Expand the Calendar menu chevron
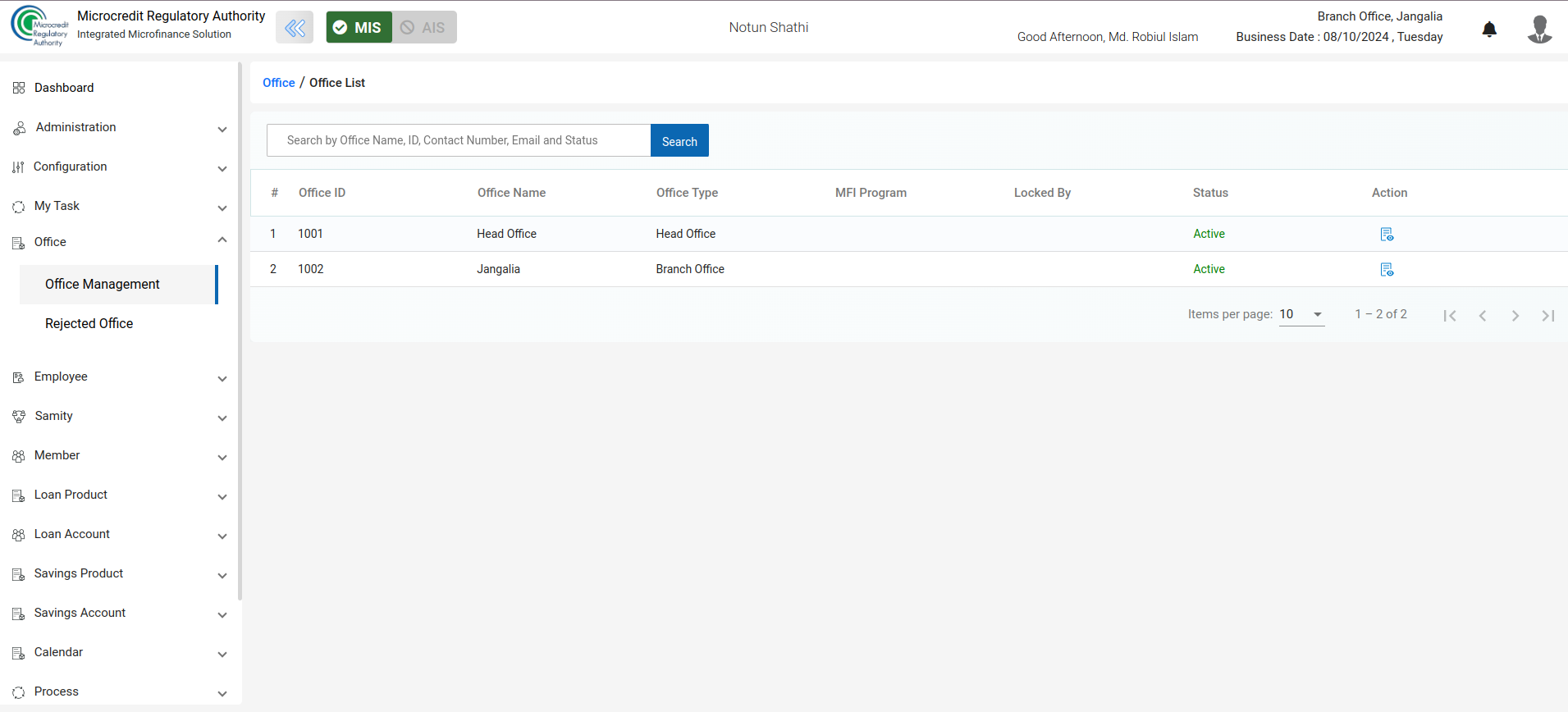Viewport: 1568px width, 712px height. [x=222, y=655]
